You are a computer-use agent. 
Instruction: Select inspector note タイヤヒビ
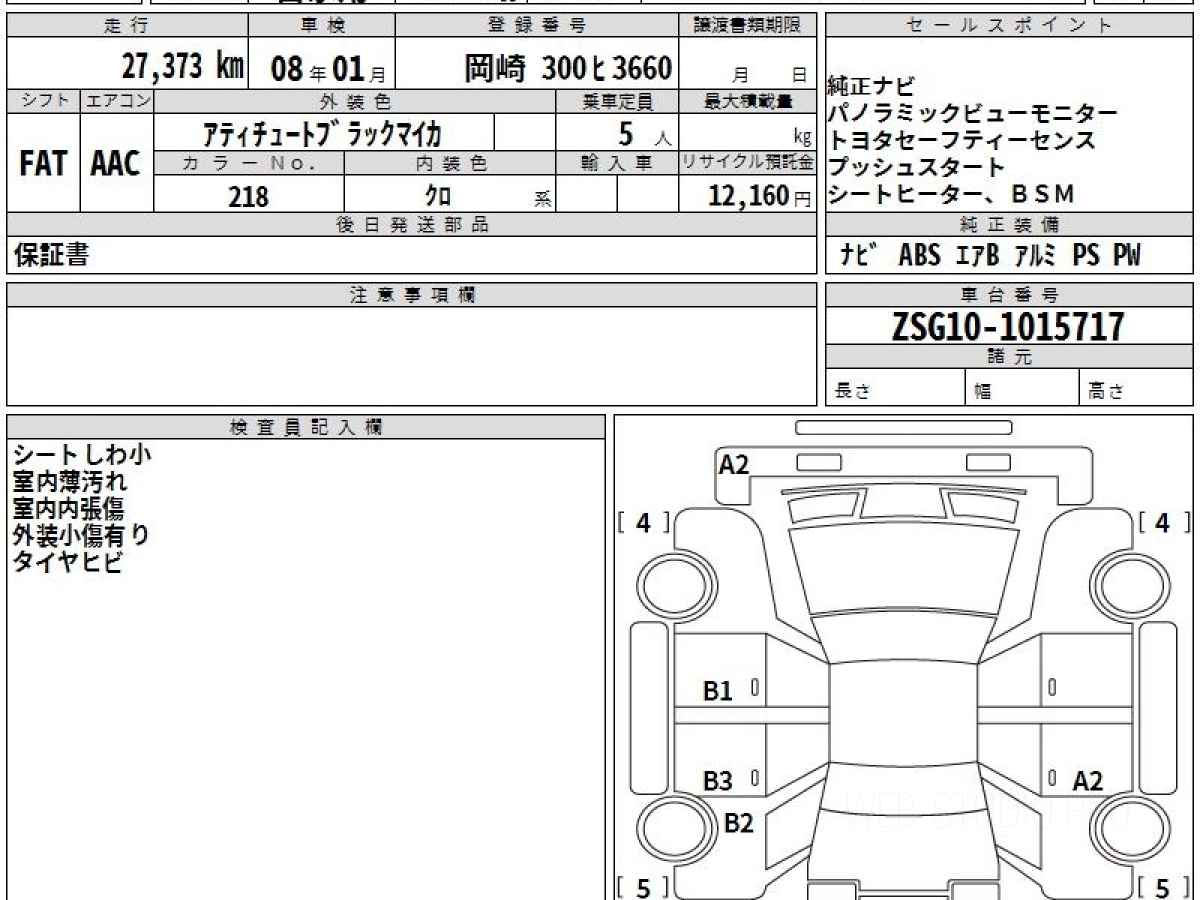[x=68, y=563]
